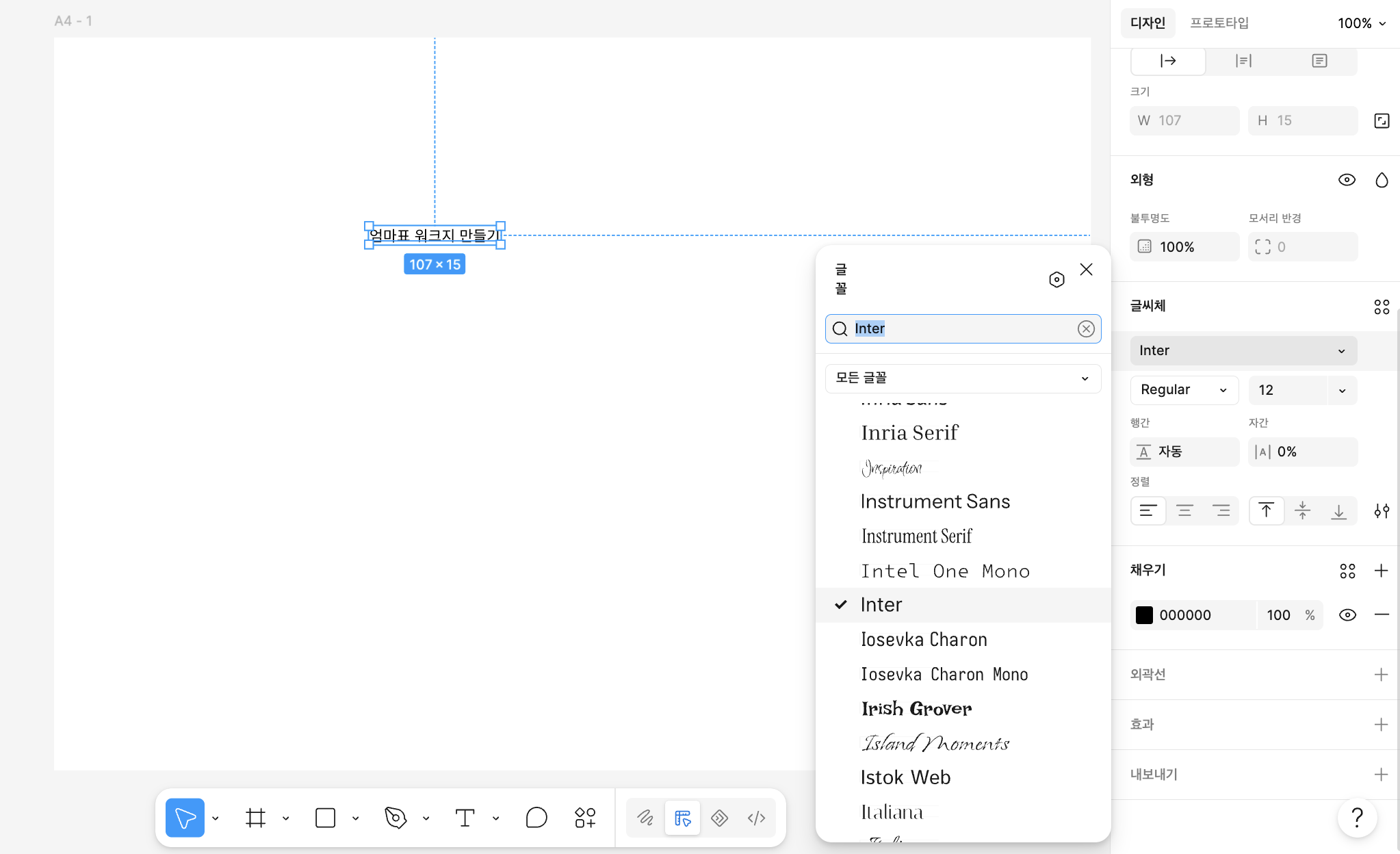Switch to Draw mode icon
The width and height of the screenshot is (1400, 854).
(x=645, y=818)
